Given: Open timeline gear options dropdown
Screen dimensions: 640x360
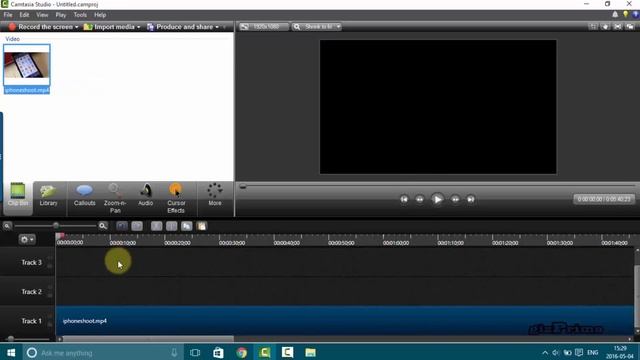Looking at the screenshot, I should [27, 239].
